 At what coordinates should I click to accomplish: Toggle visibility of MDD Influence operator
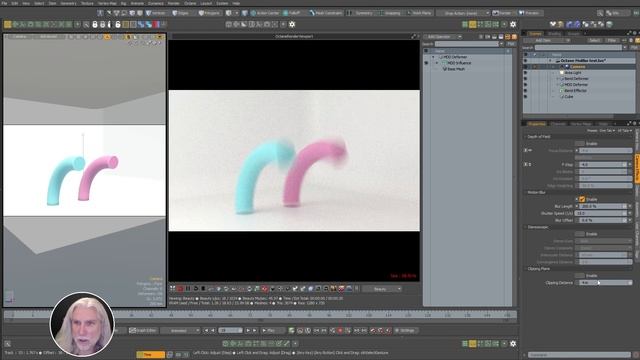coord(426,63)
